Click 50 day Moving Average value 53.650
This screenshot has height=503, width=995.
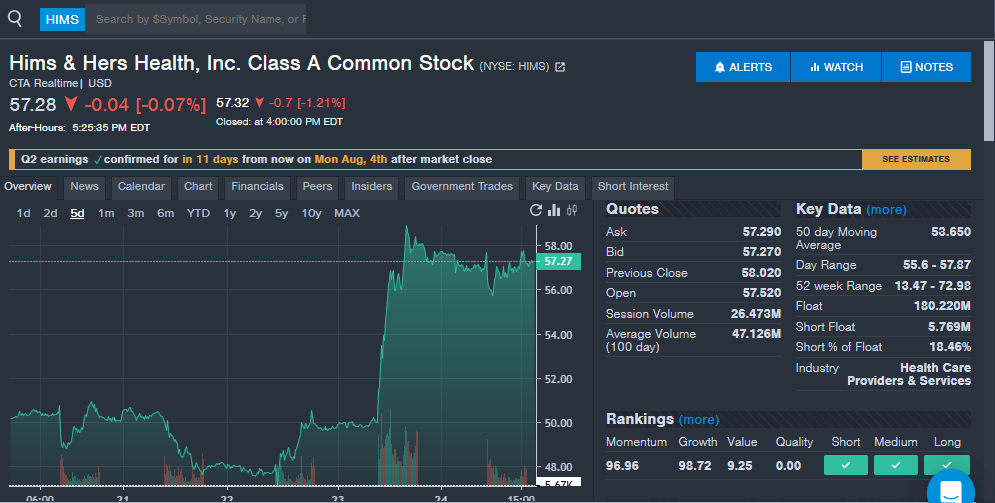tap(951, 232)
